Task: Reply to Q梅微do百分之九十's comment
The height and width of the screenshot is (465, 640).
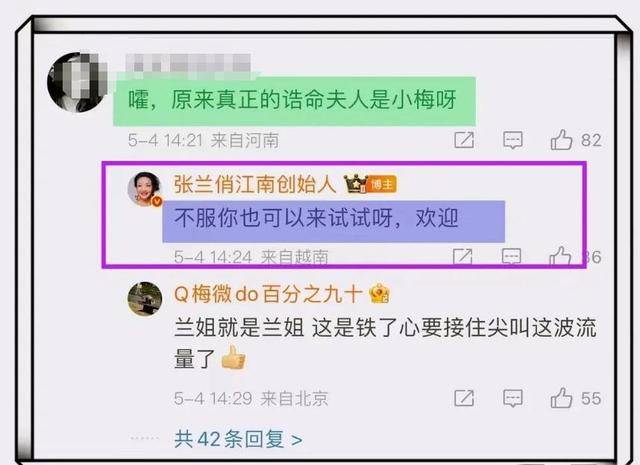Action: coord(513,398)
